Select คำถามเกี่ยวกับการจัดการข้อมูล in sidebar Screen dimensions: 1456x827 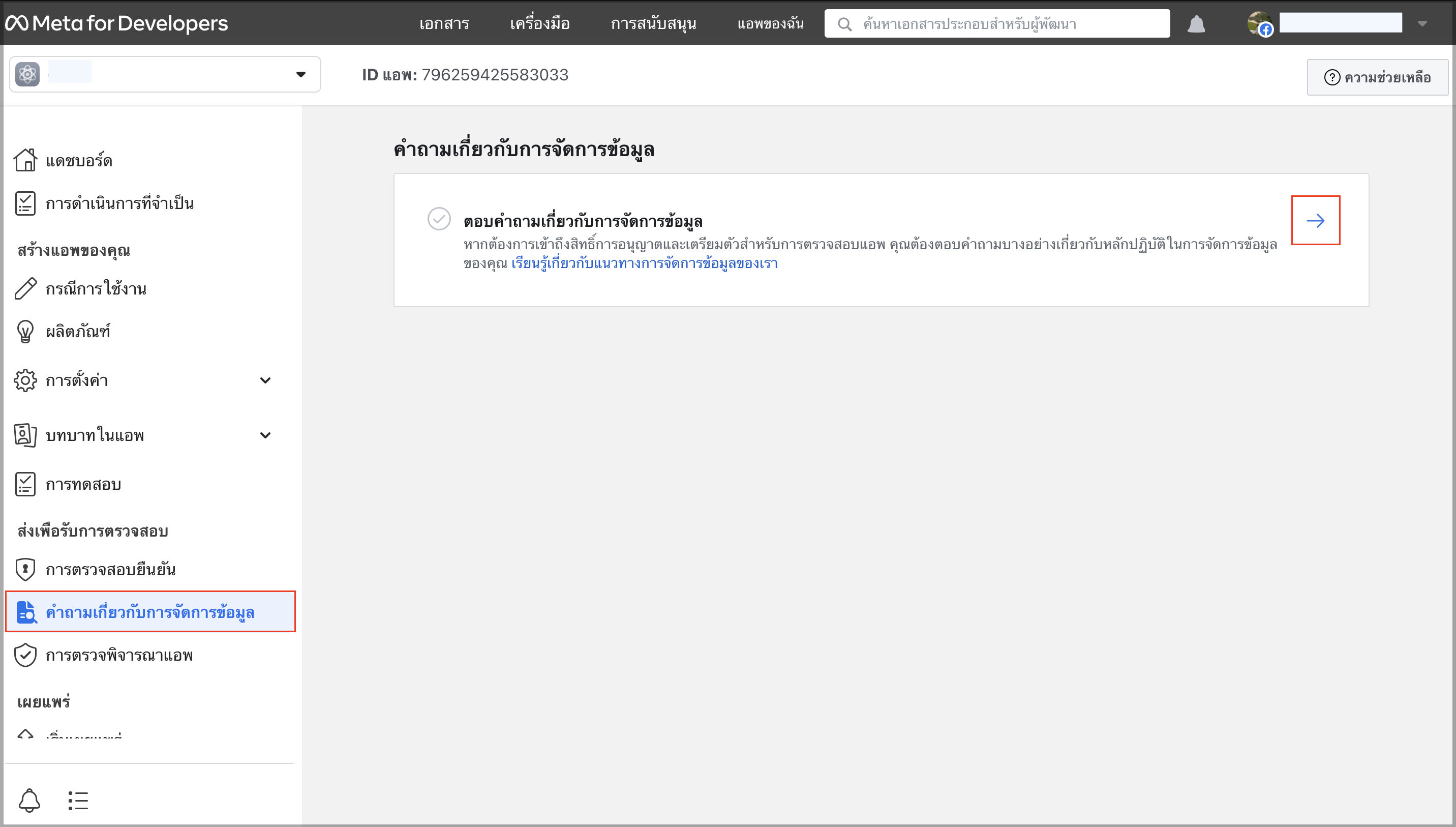[x=150, y=612]
